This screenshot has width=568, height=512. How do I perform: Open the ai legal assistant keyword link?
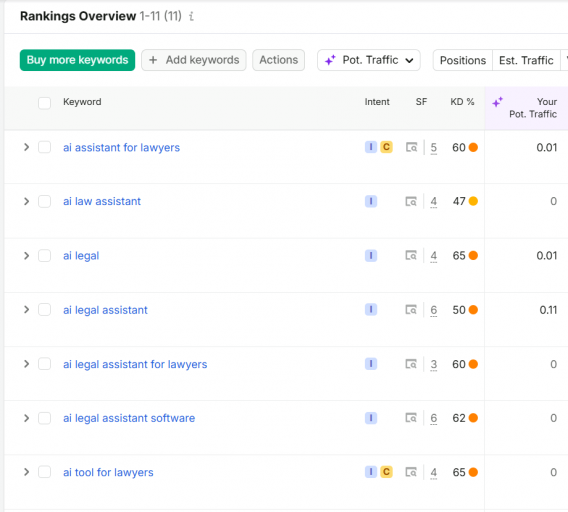click(105, 310)
